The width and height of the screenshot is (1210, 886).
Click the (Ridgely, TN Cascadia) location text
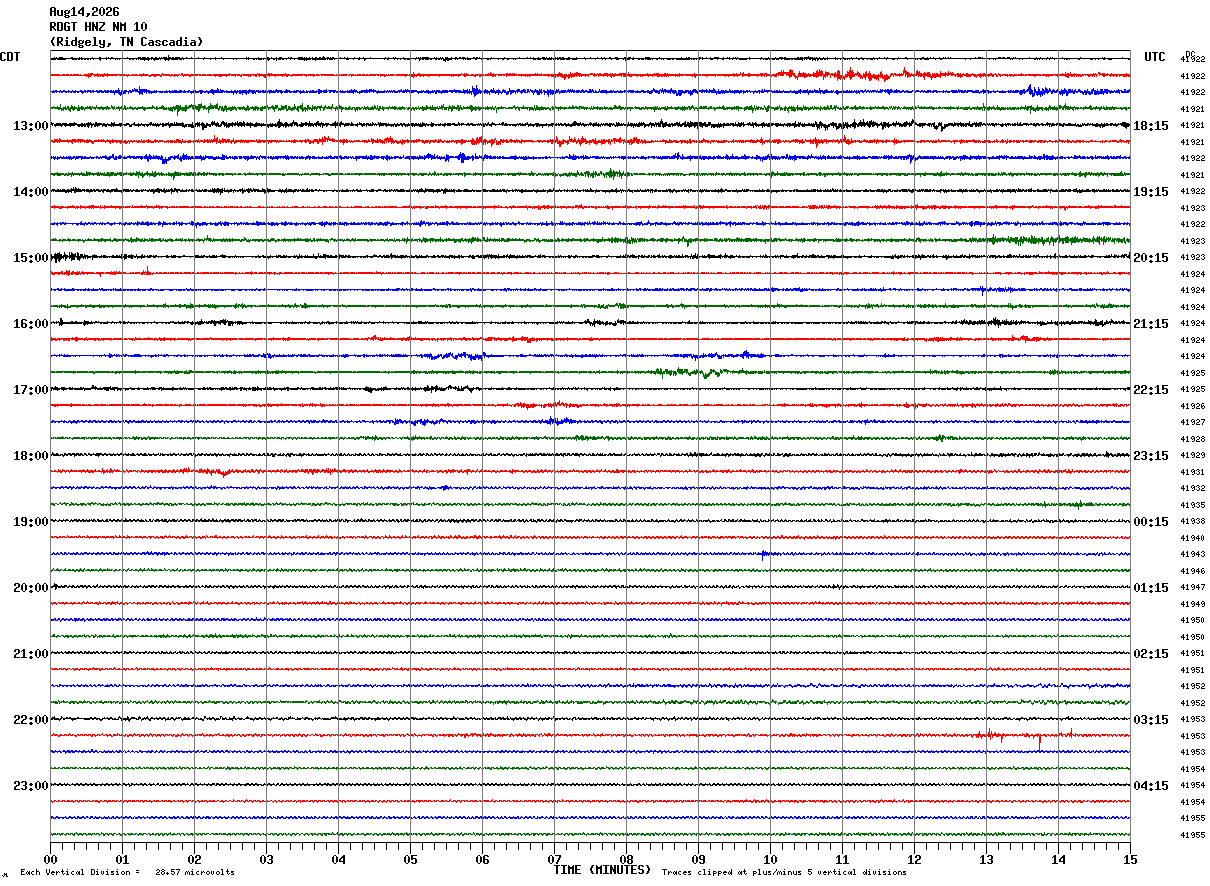click(x=126, y=42)
